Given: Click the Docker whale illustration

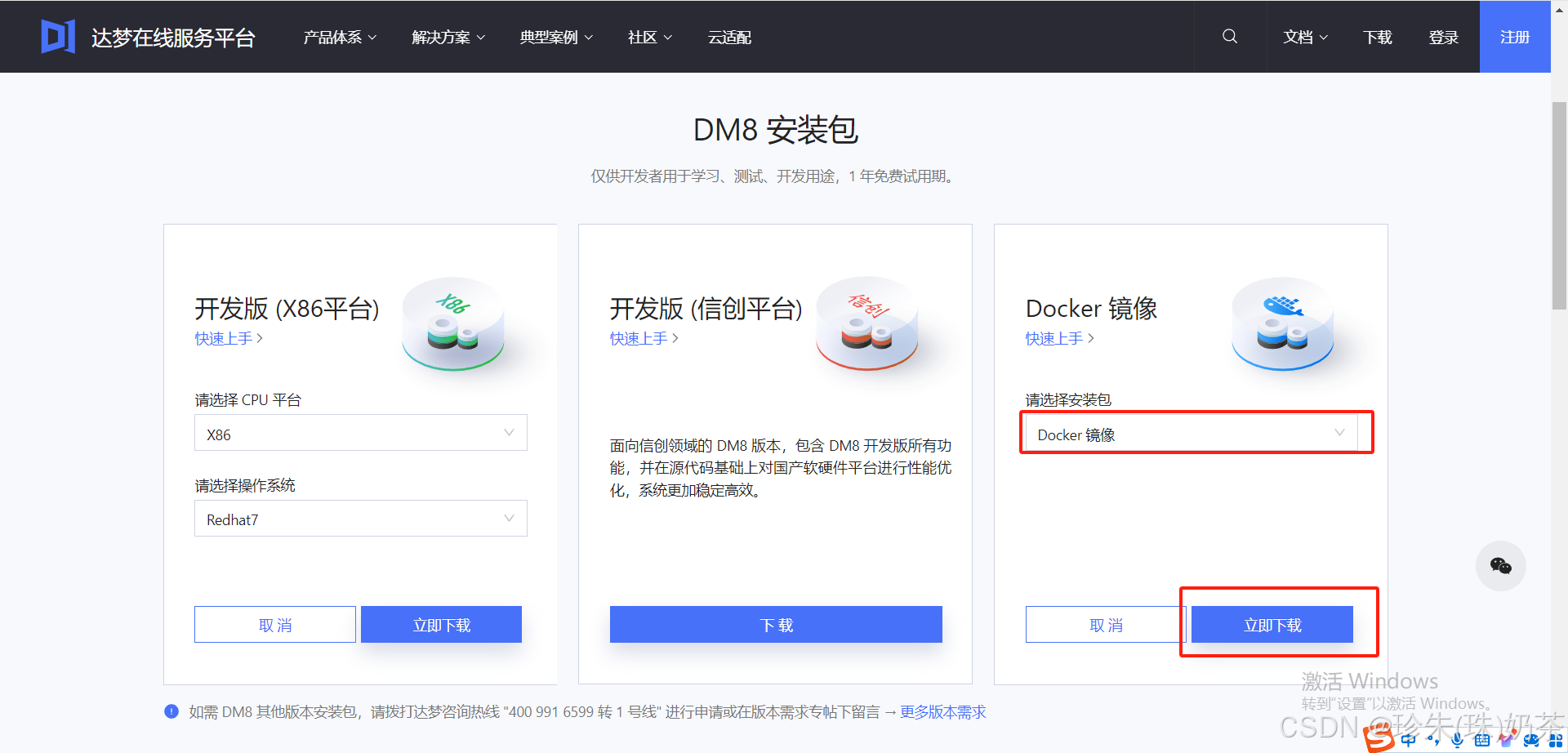Looking at the screenshot, I should pos(1283,324).
